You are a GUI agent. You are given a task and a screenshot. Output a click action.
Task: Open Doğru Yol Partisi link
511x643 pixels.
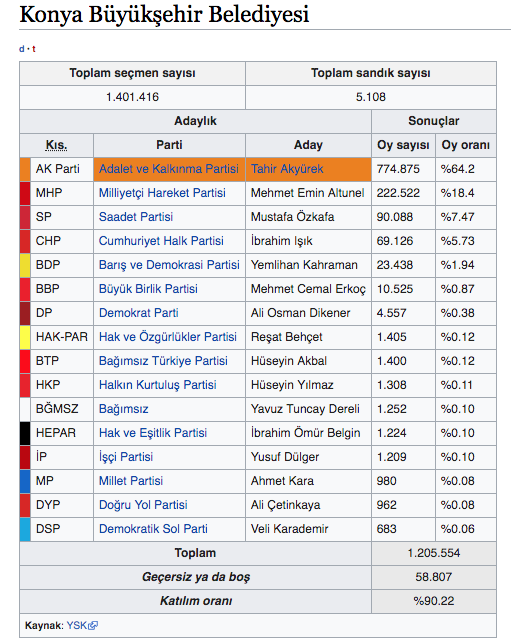click(x=143, y=505)
